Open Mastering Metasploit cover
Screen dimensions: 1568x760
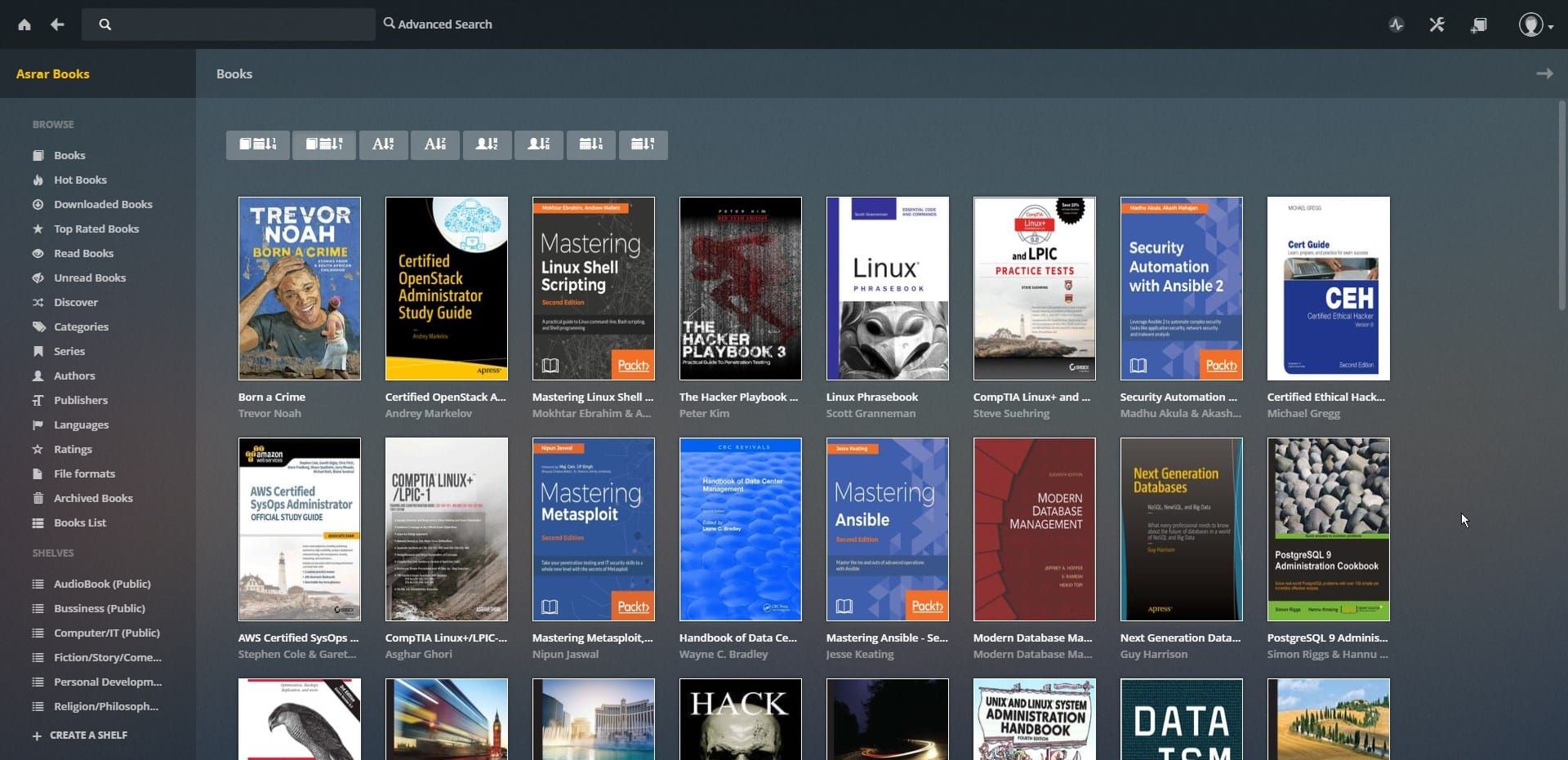pos(594,529)
